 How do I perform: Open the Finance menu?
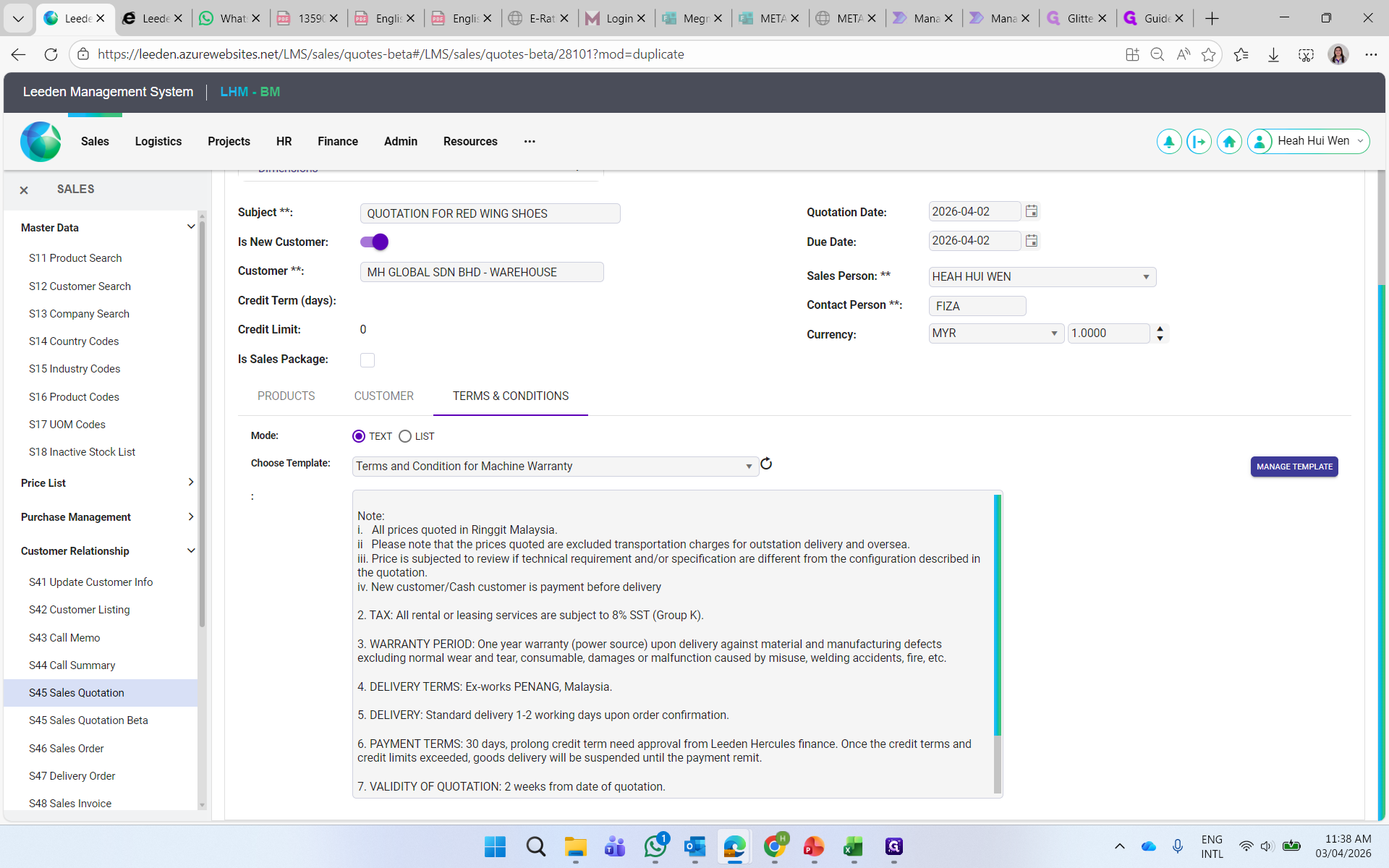click(x=338, y=142)
